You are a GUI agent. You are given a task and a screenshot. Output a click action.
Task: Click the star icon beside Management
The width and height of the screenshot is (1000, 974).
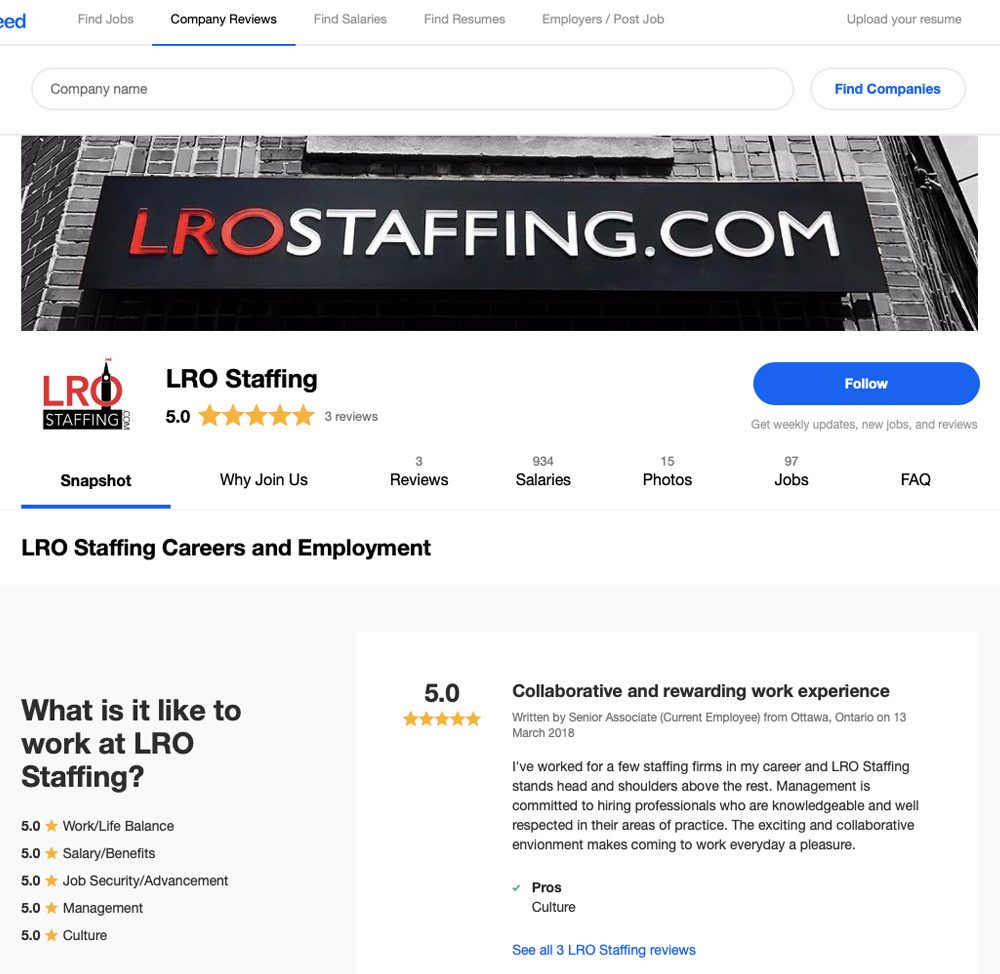pos(52,908)
